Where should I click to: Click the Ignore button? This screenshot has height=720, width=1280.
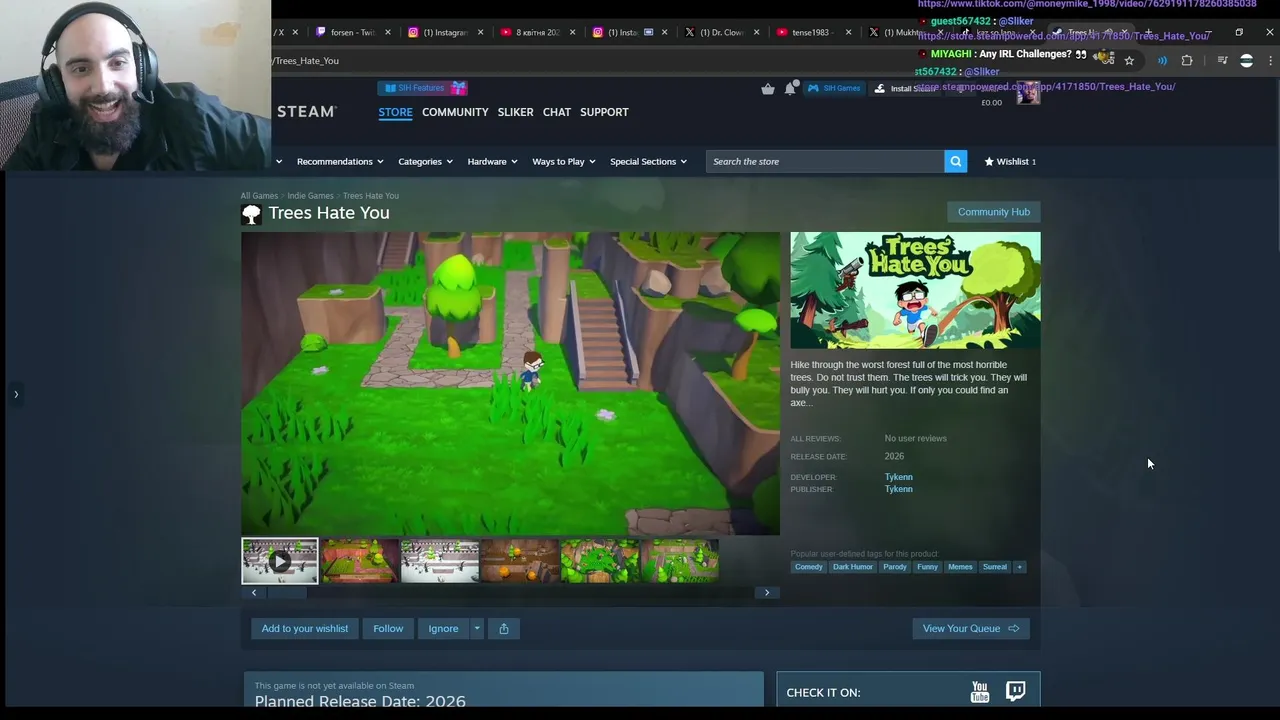(443, 628)
